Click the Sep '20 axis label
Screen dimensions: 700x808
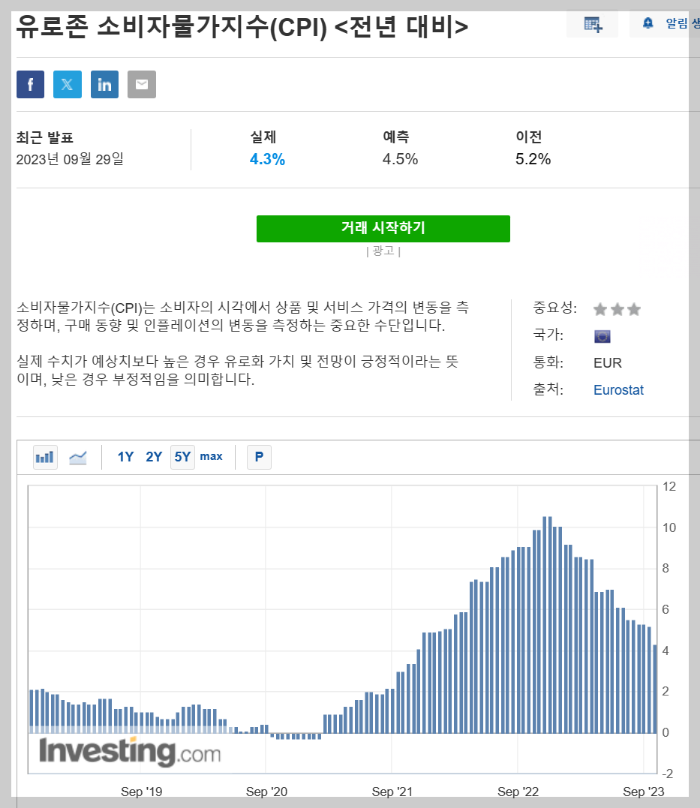(x=266, y=792)
